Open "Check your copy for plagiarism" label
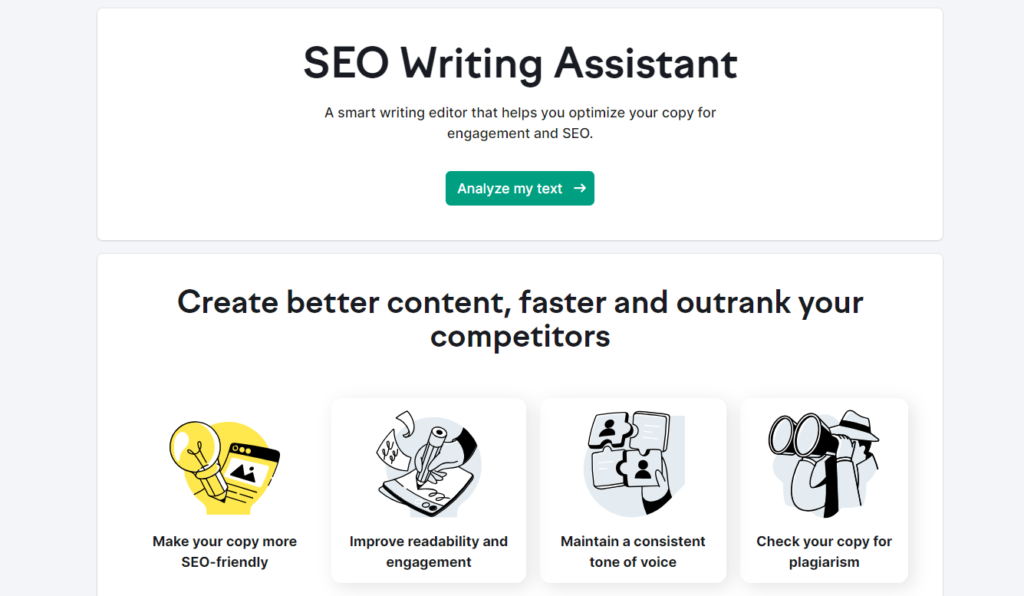 point(824,551)
